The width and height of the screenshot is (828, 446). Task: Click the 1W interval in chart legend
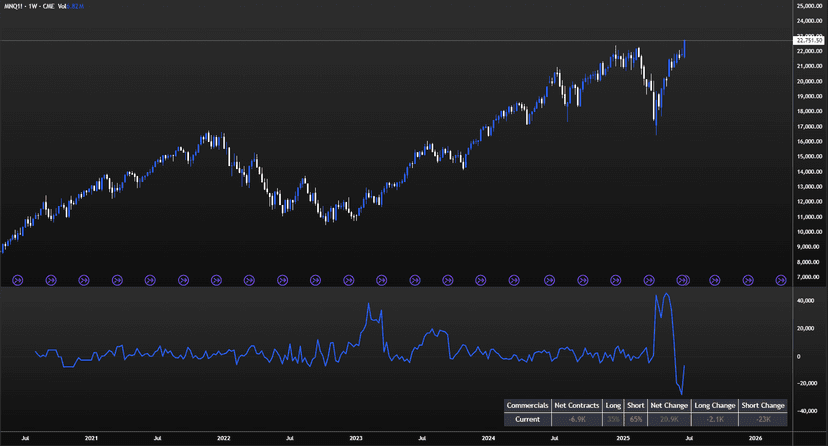click(x=33, y=6)
